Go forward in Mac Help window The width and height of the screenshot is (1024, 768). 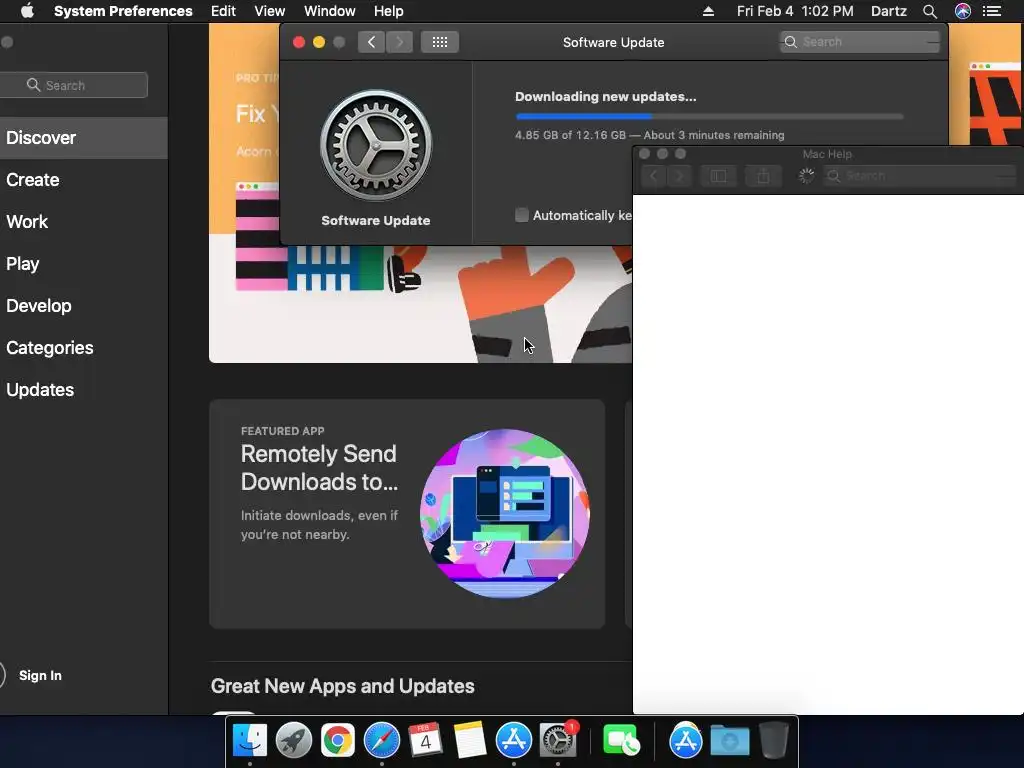coord(679,176)
